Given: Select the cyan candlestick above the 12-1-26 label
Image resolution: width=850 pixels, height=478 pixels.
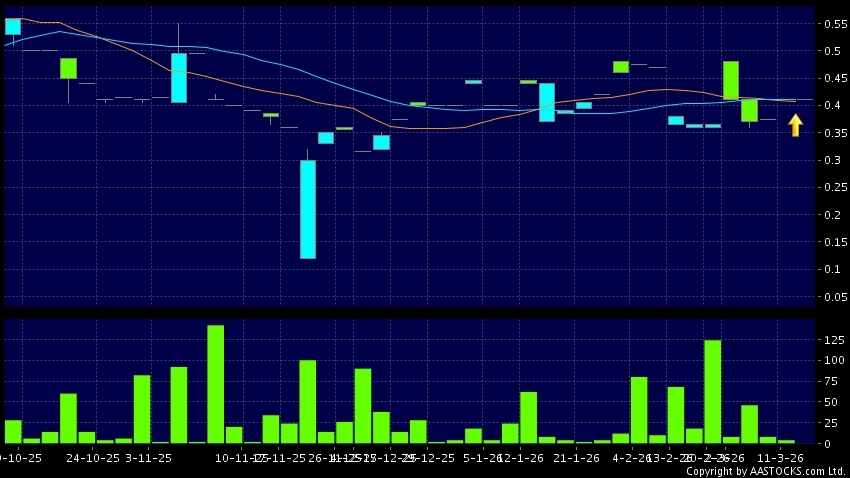Looking at the screenshot, I should 547,102.
